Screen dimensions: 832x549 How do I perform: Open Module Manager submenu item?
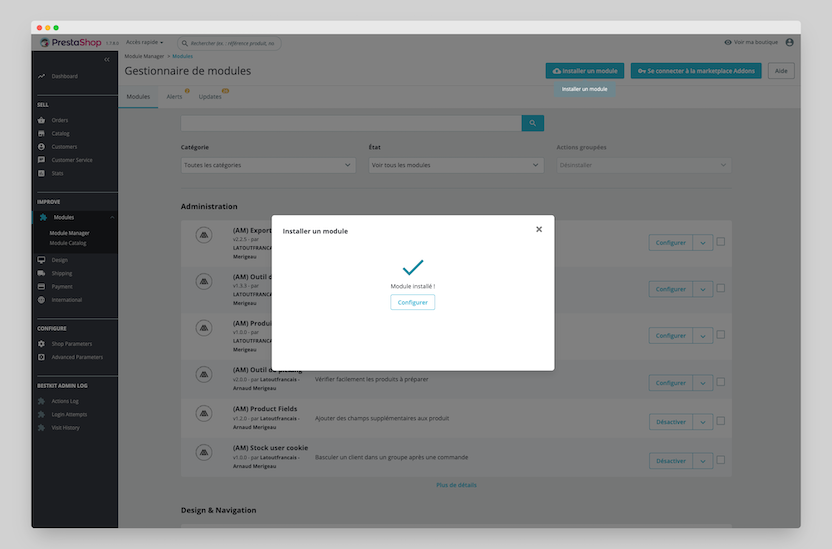coord(70,233)
